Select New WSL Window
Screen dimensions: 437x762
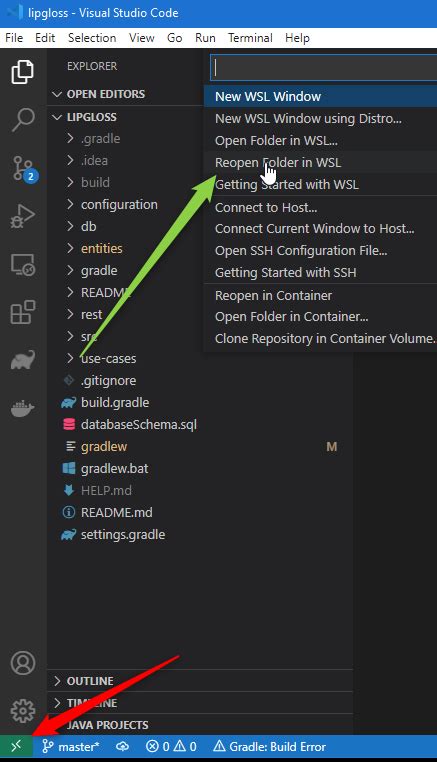320,96
